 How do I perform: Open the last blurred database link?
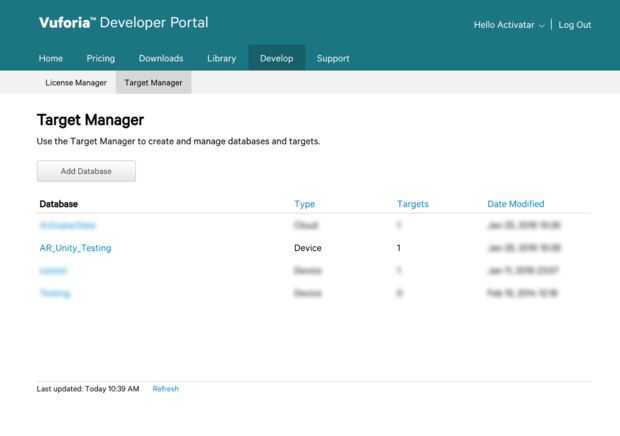[55, 293]
